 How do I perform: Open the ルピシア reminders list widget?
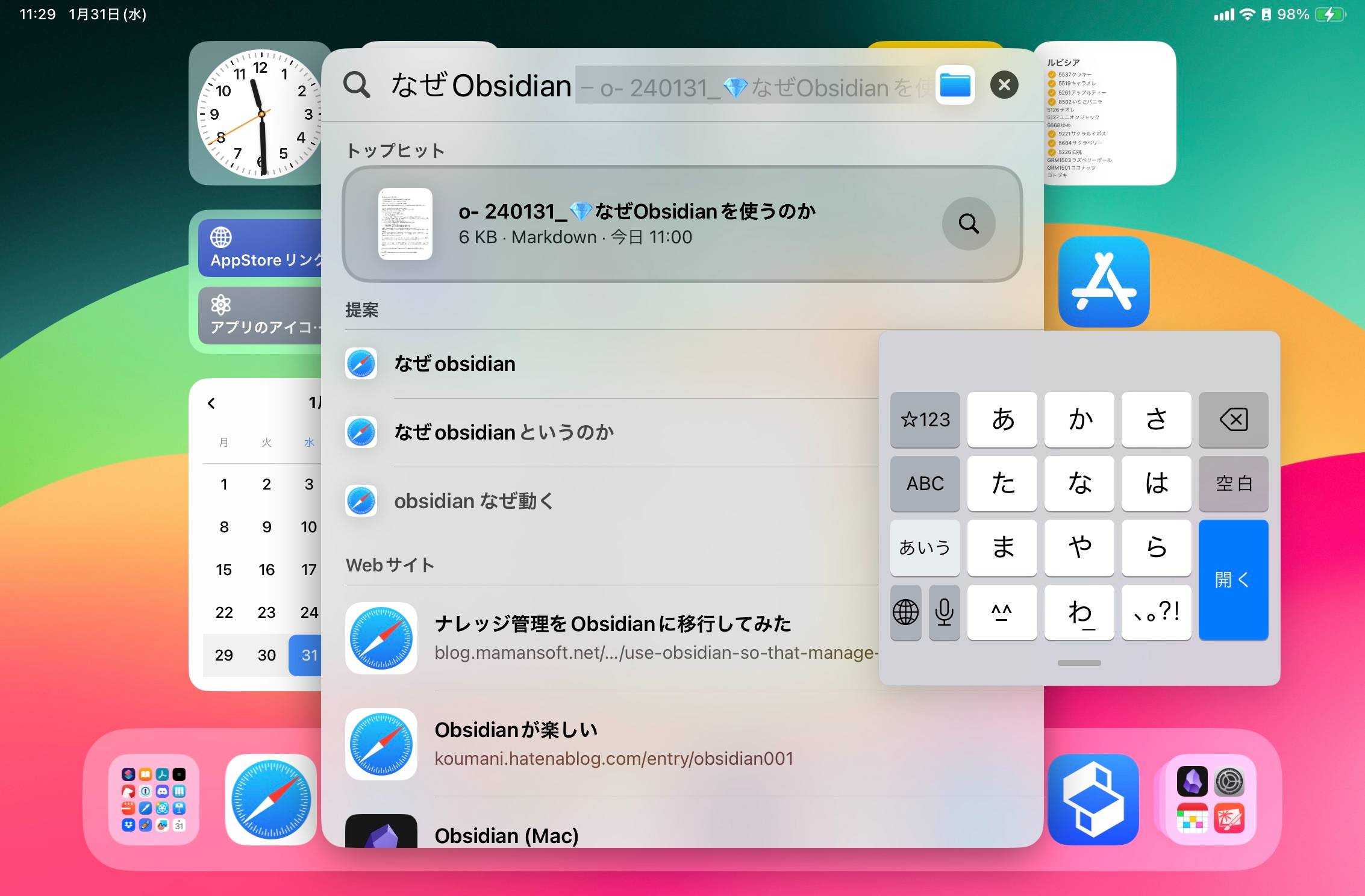pyautogui.click(x=1108, y=113)
